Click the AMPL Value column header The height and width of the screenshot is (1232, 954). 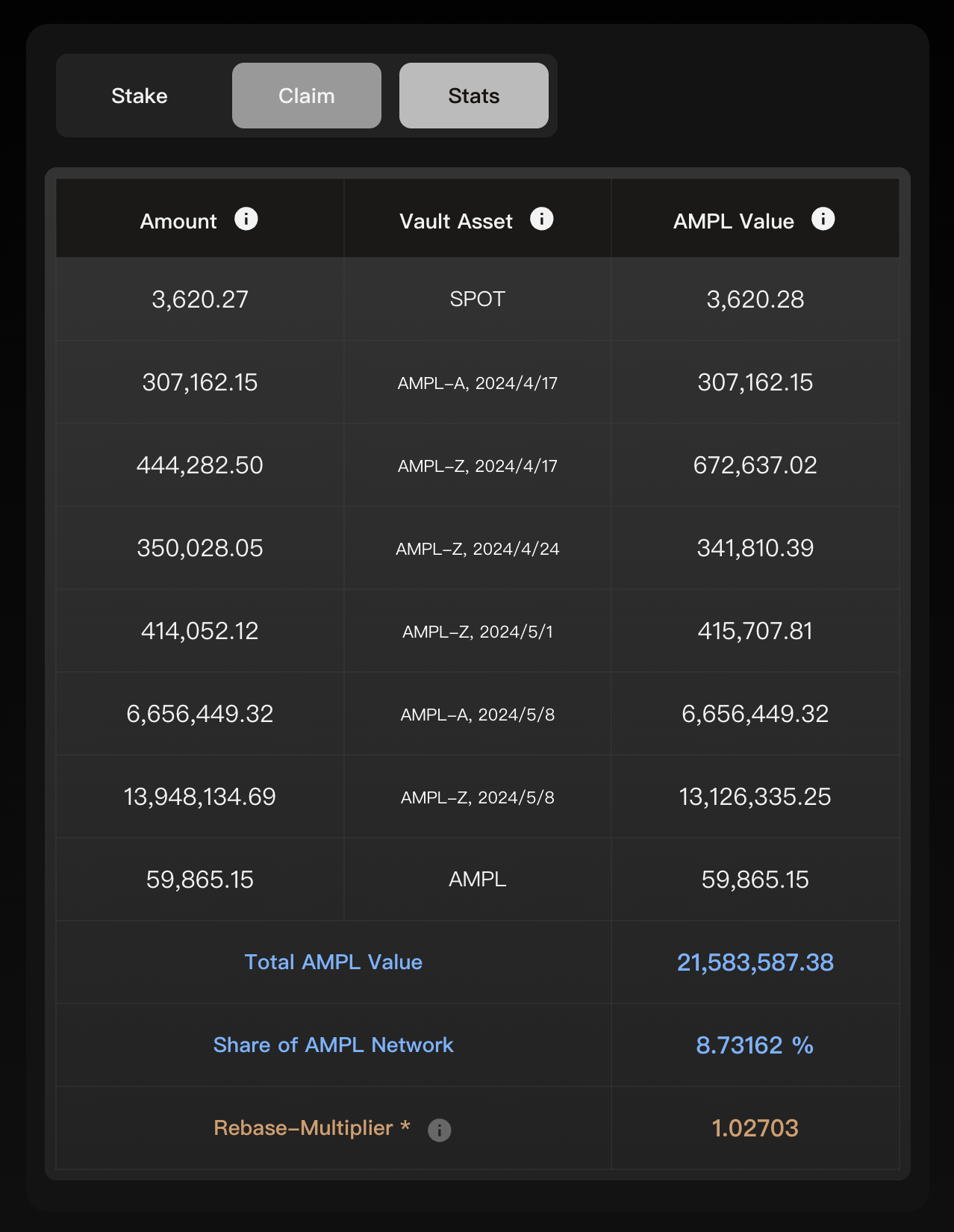pos(733,221)
